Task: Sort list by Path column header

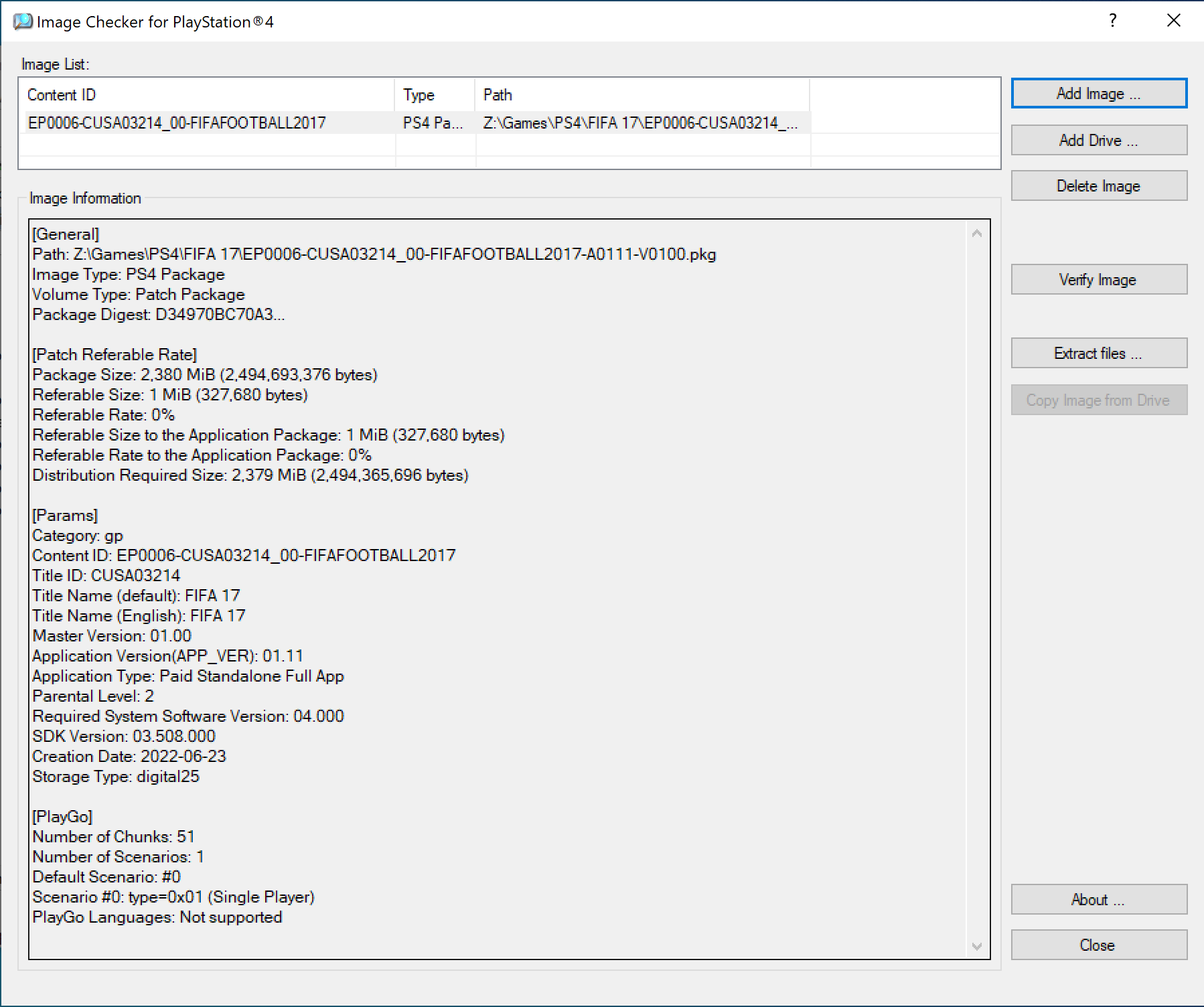Action: point(643,95)
